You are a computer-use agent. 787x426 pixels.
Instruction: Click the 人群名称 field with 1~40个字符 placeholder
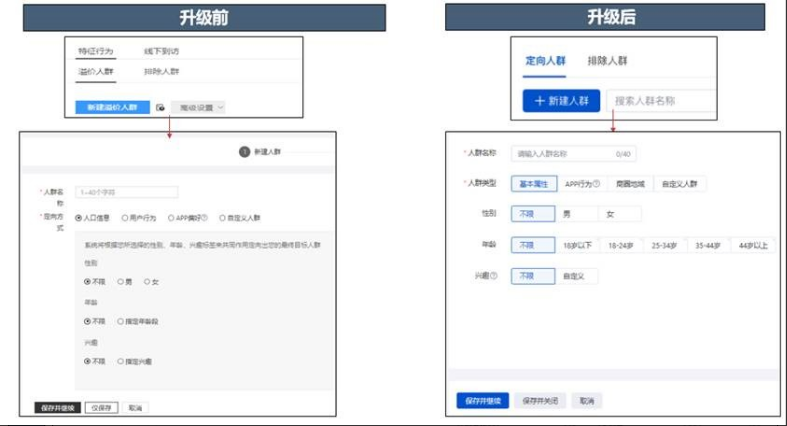pyautogui.click(x=126, y=192)
